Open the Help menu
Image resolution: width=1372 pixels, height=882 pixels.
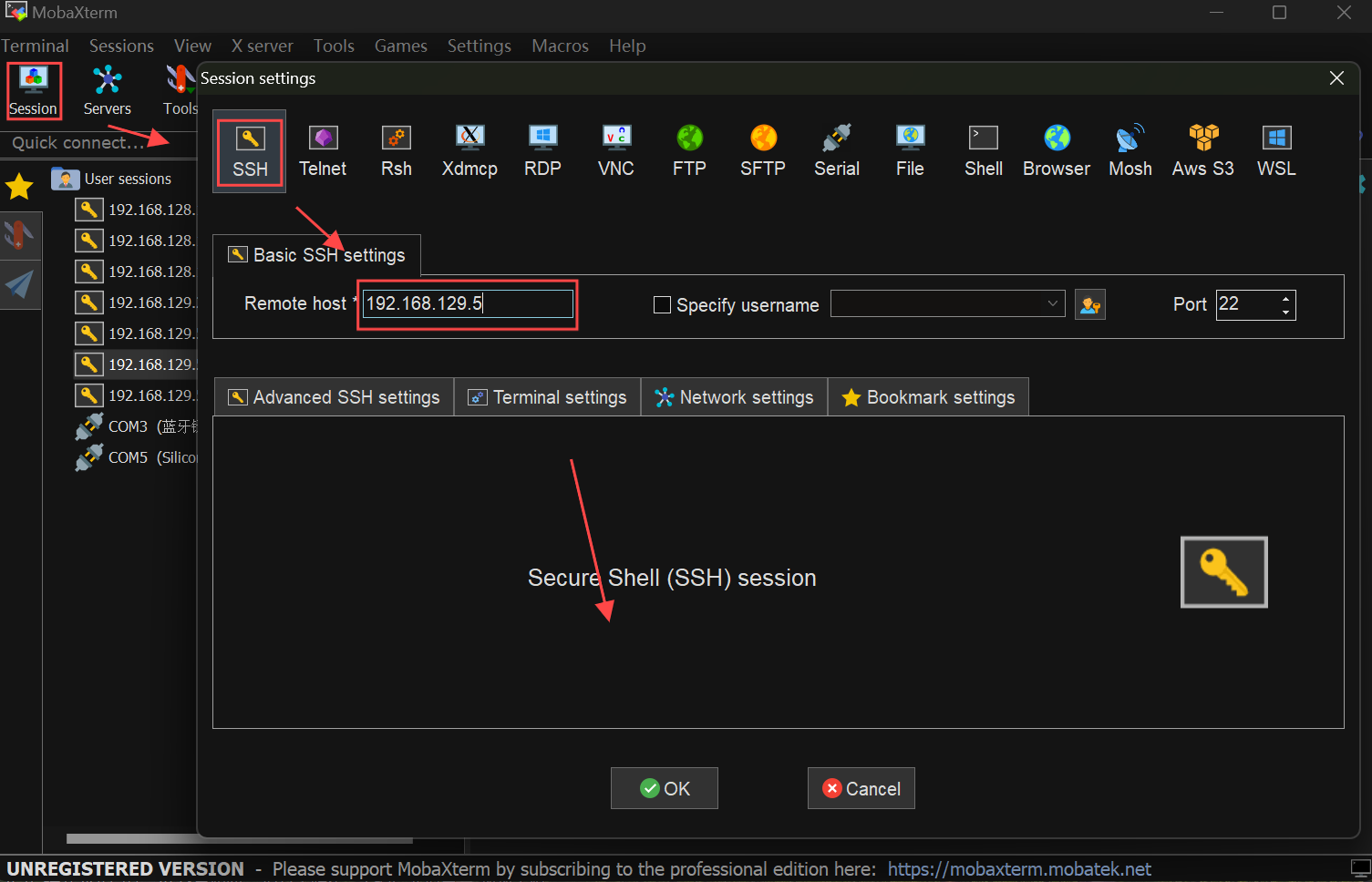pyautogui.click(x=627, y=46)
